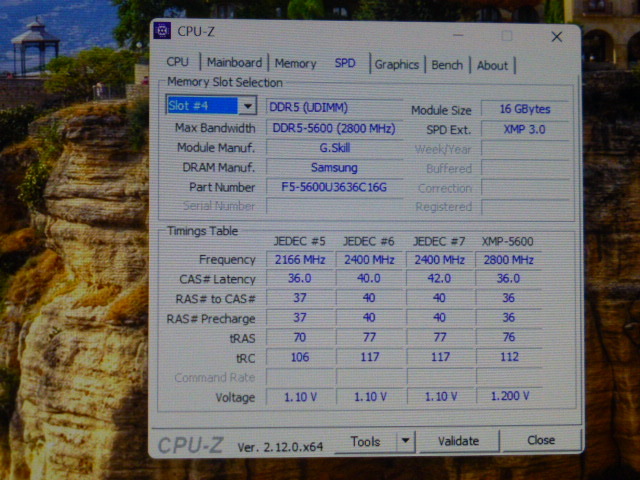Select the 2166 MHz frequency cell
This screenshot has width=640, height=480.
[x=300, y=260]
